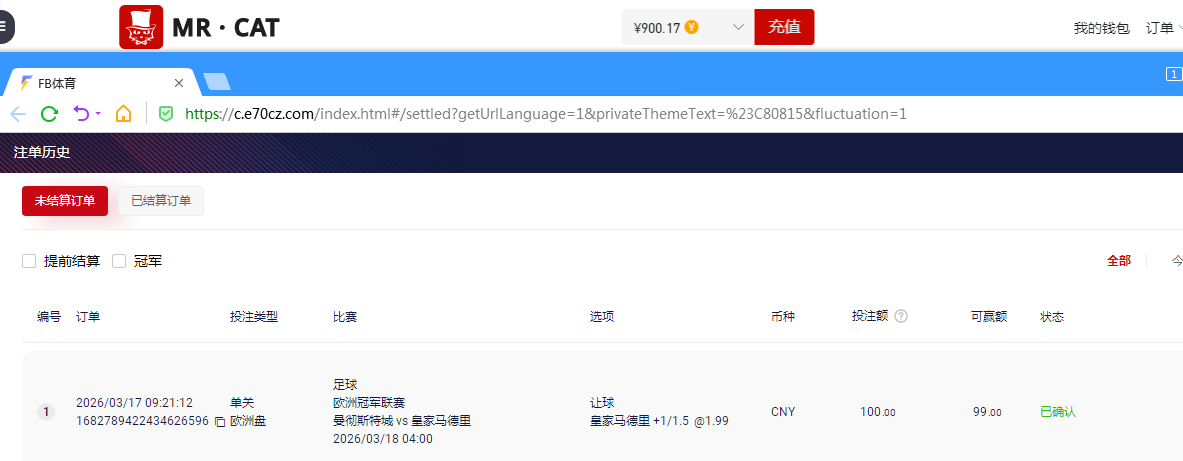1183x461 pixels.
Task: Click the 可赢额 column header
Action: (989, 317)
